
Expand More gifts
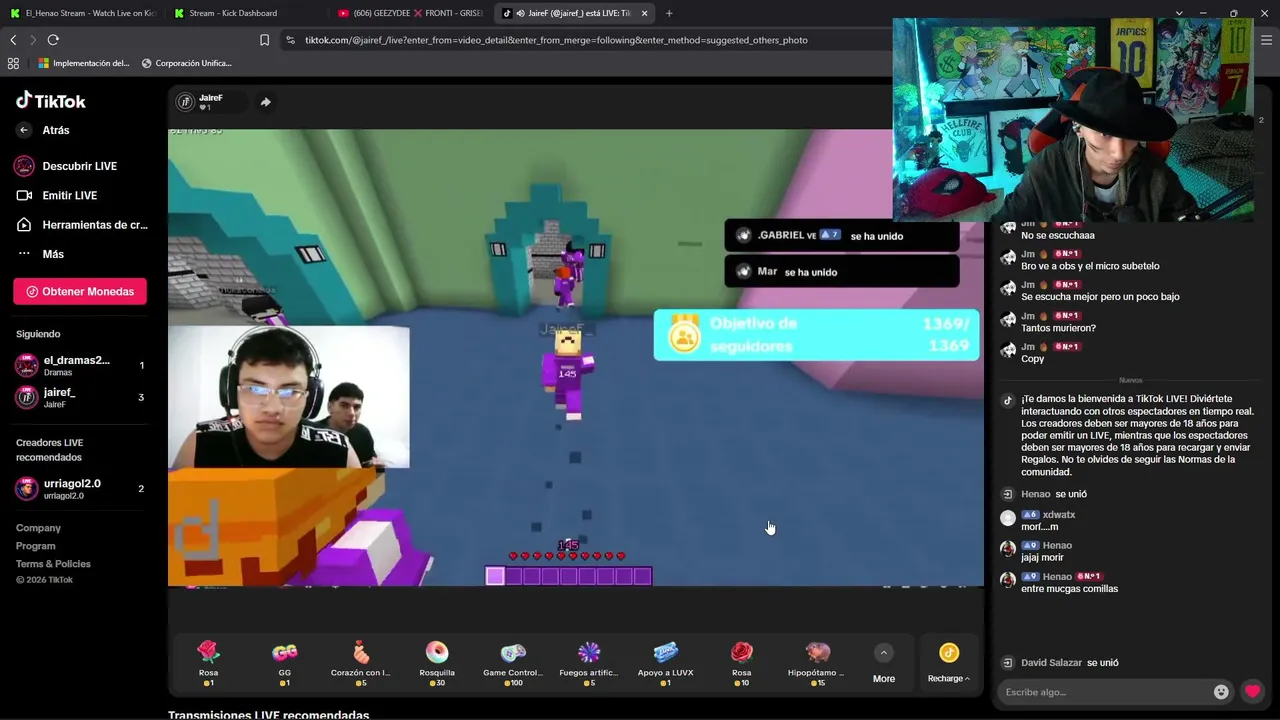tap(883, 663)
